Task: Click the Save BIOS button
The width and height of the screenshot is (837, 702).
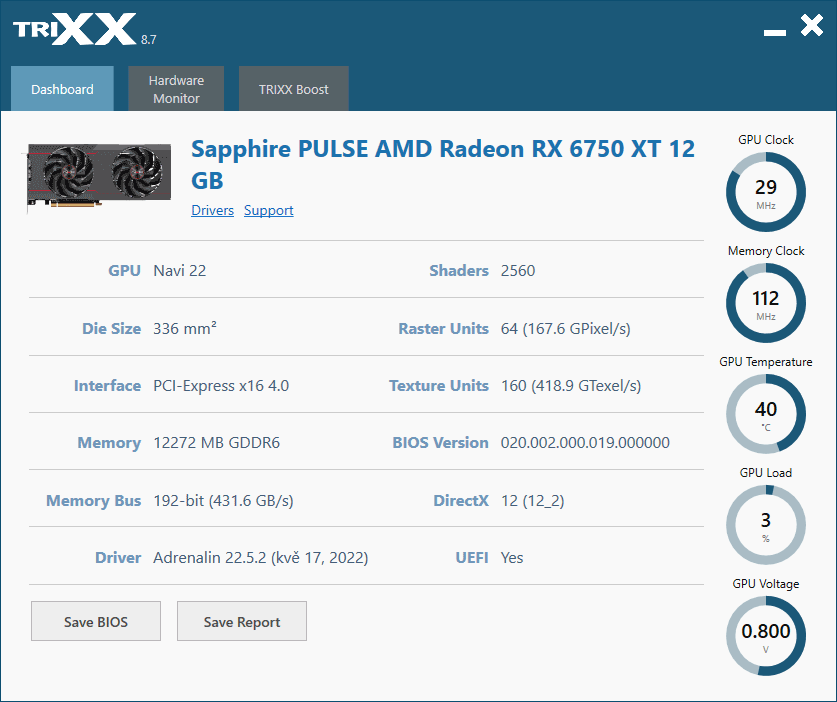Action: pyautogui.click(x=96, y=621)
